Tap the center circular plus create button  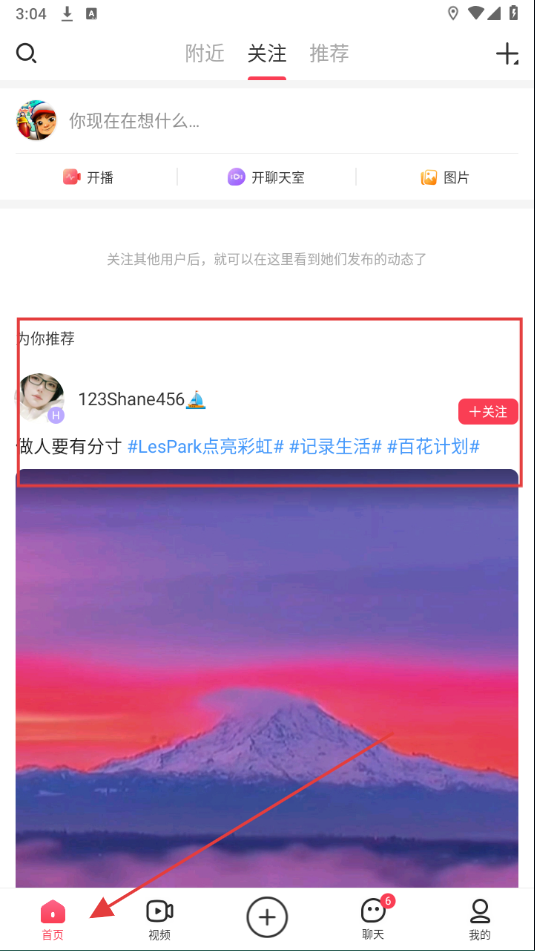(267, 918)
